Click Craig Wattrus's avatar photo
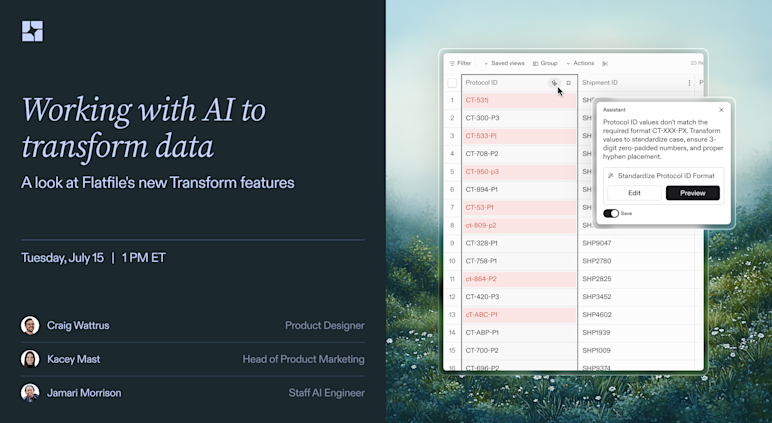 coord(30,325)
